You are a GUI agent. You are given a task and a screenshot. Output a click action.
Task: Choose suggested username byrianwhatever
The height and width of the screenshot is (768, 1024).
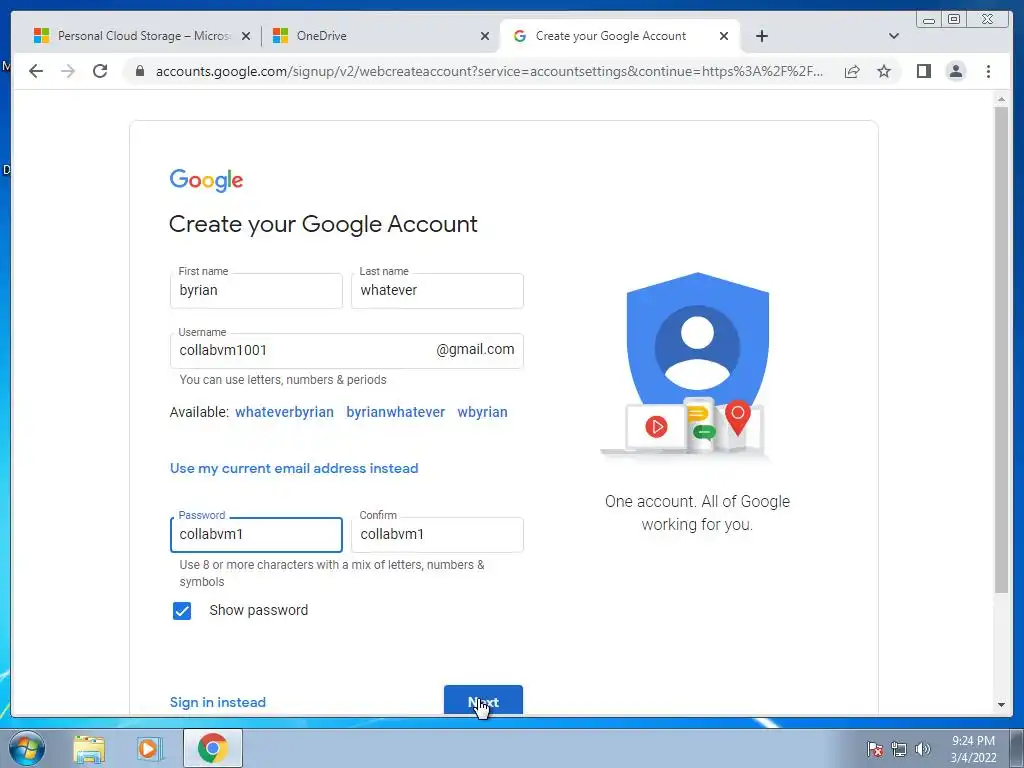pyautogui.click(x=395, y=412)
